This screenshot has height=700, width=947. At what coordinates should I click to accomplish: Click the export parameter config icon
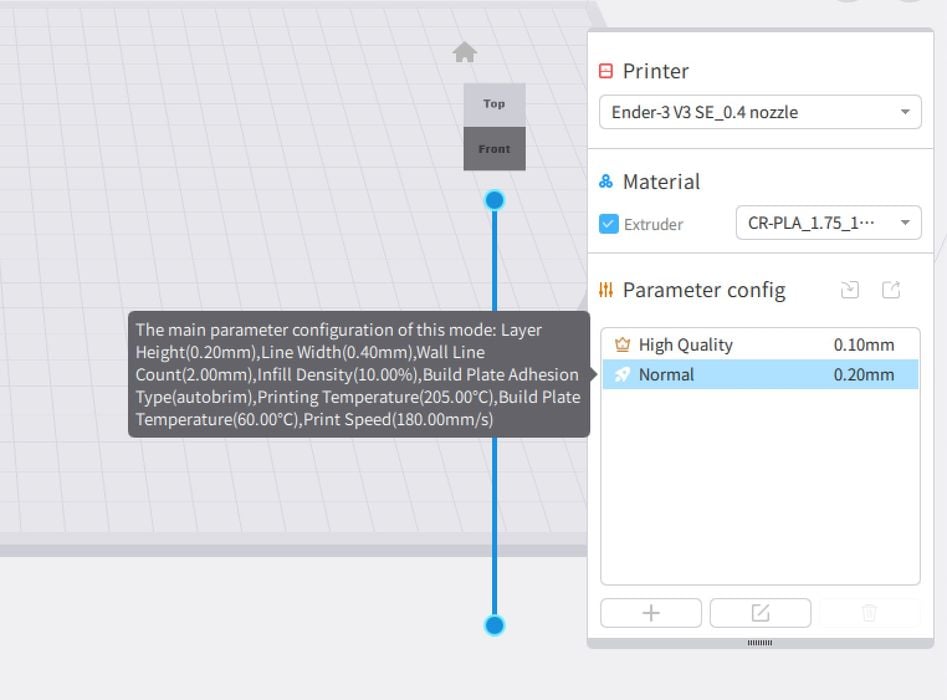[x=891, y=290]
